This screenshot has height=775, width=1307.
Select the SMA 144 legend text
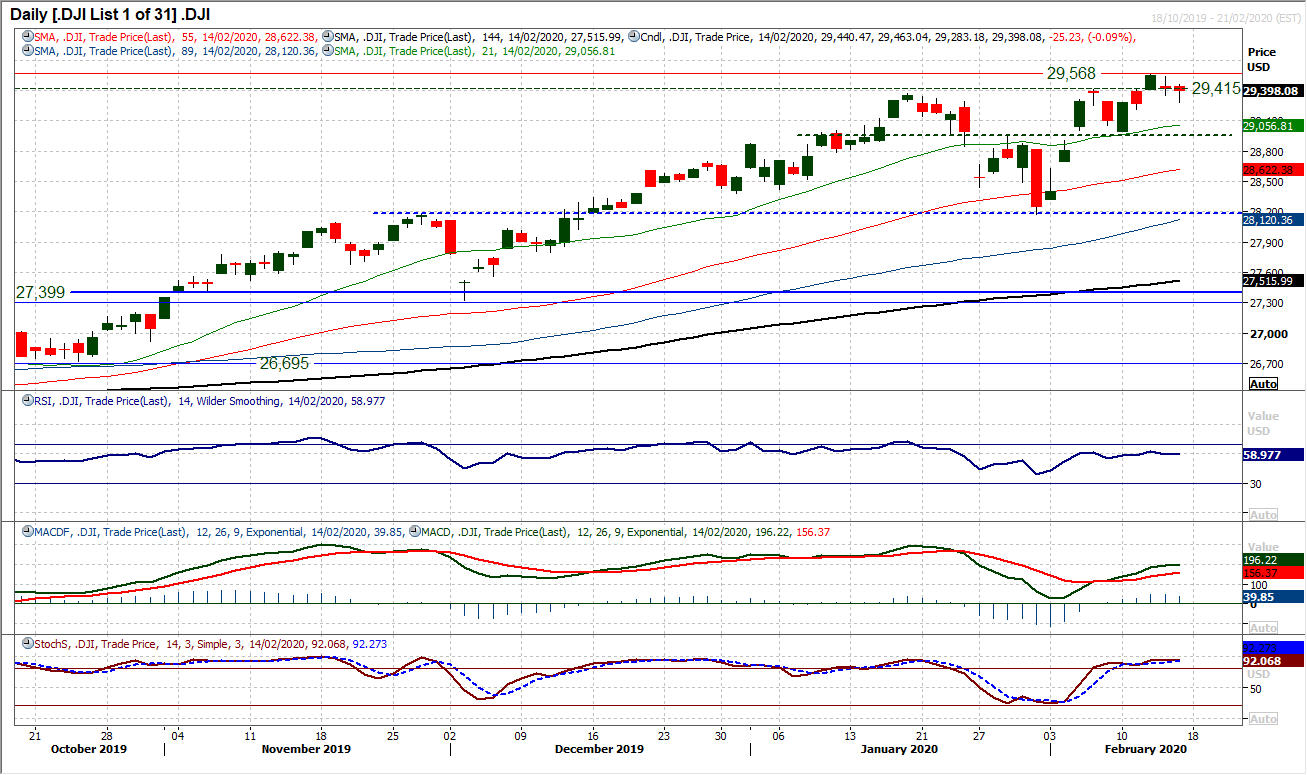click(x=481, y=36)
